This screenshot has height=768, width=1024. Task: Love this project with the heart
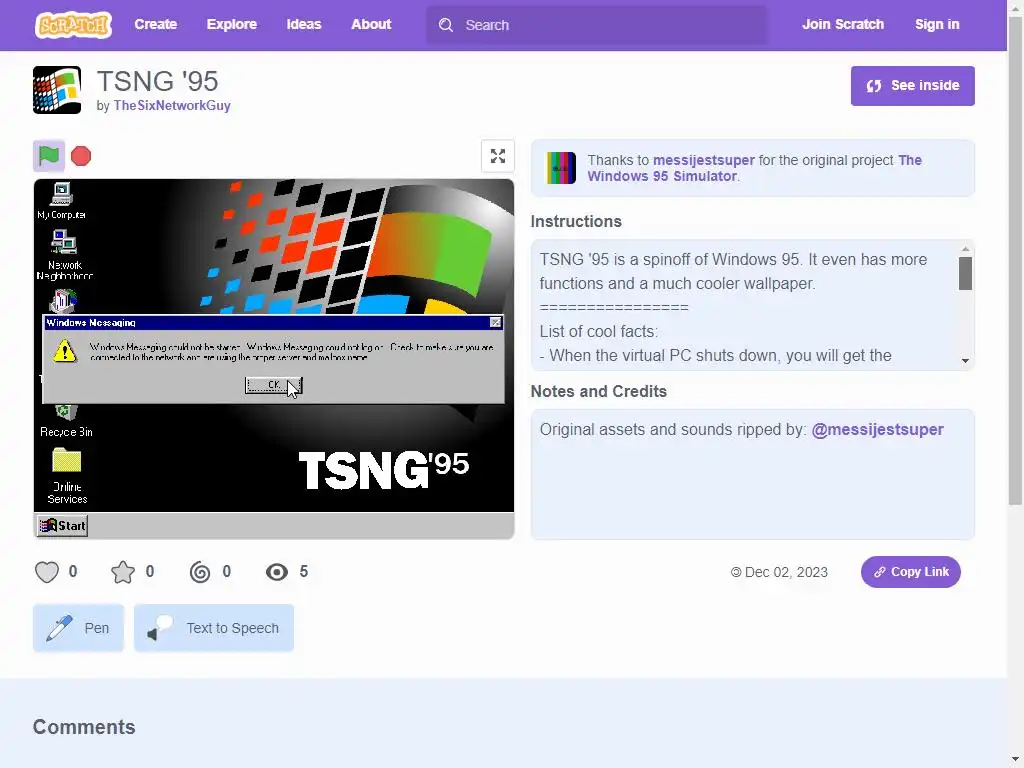pos(47,572)
